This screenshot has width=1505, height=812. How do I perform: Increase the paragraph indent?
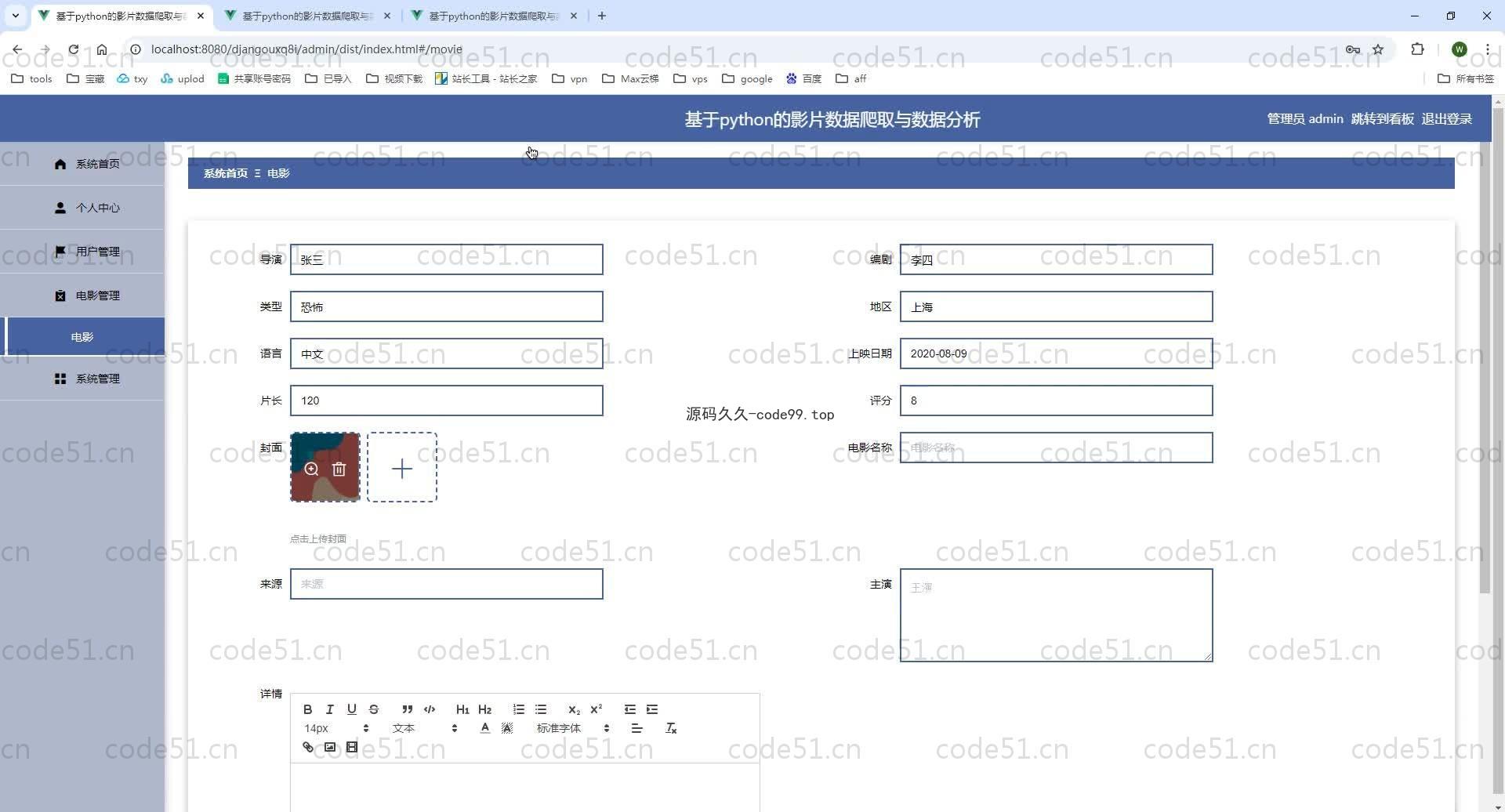coord(652,709)
